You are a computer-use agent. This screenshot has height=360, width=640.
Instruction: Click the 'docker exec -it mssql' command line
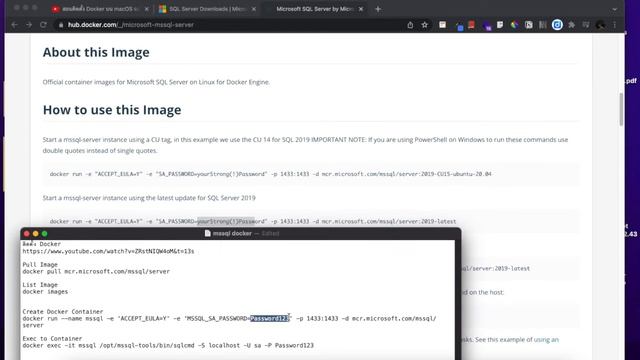coord(168,345)
